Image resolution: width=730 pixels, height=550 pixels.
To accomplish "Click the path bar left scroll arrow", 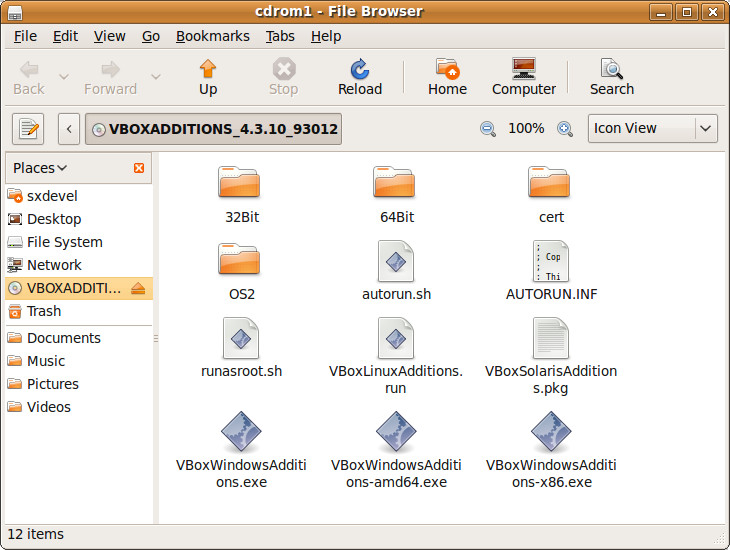I will coord(69,129).
